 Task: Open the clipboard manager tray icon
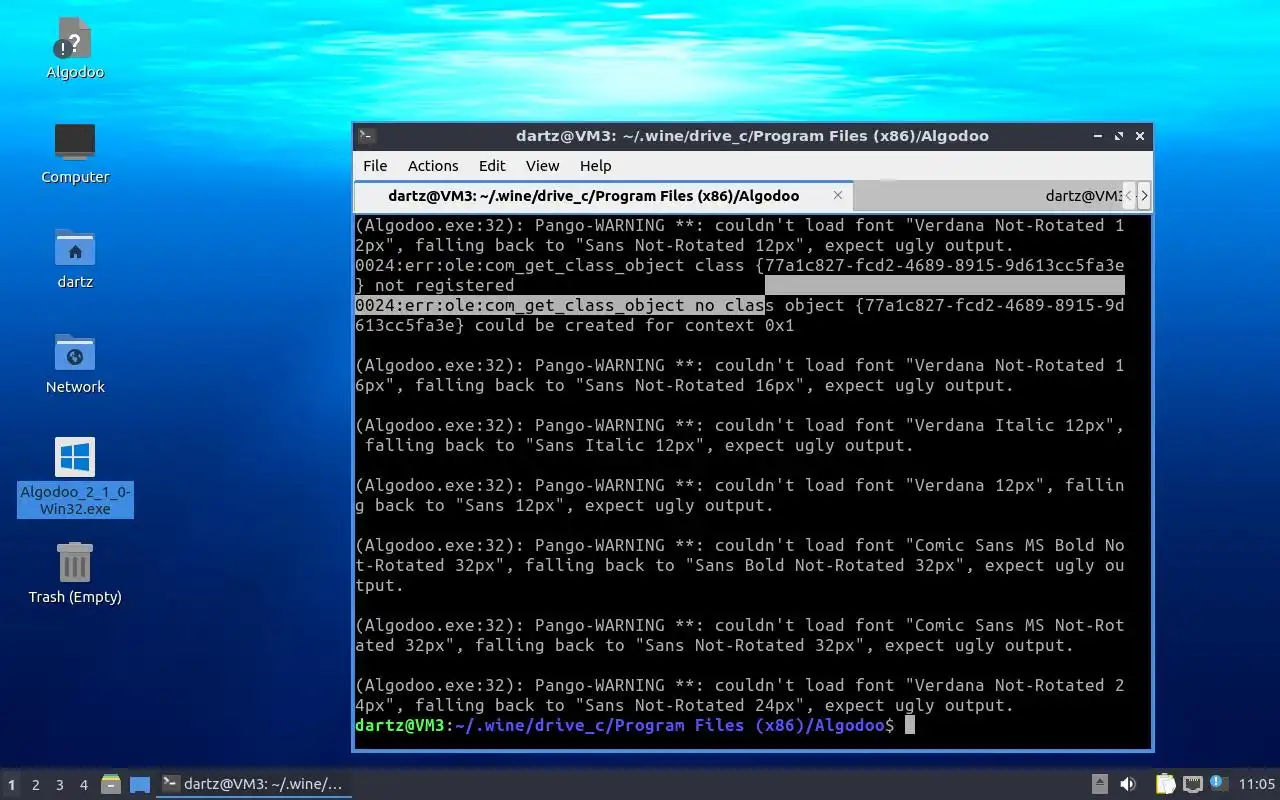[1165, 784]
